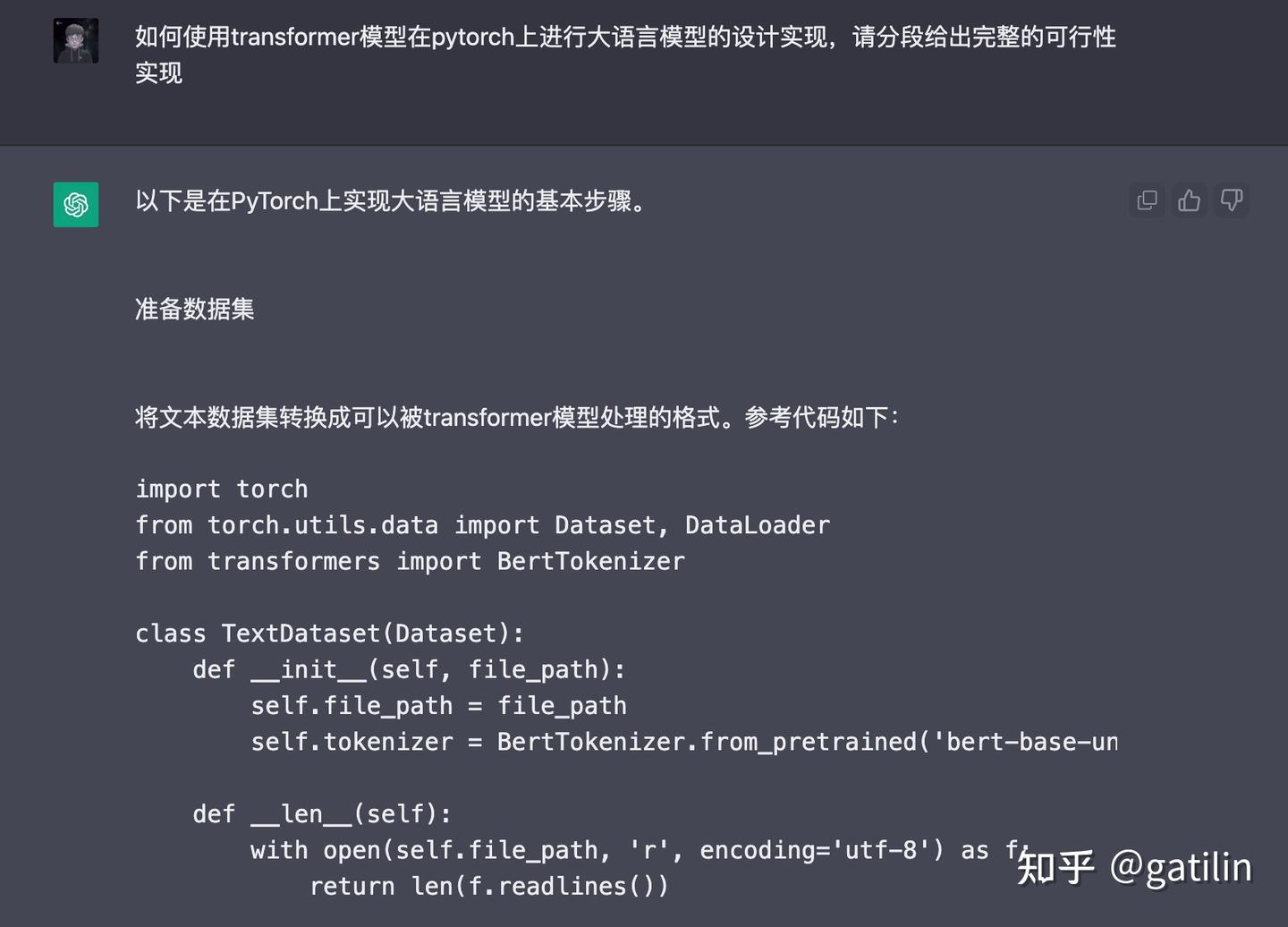
Task: Click the 准备数据集 section heading
Action: coord(193,309)
